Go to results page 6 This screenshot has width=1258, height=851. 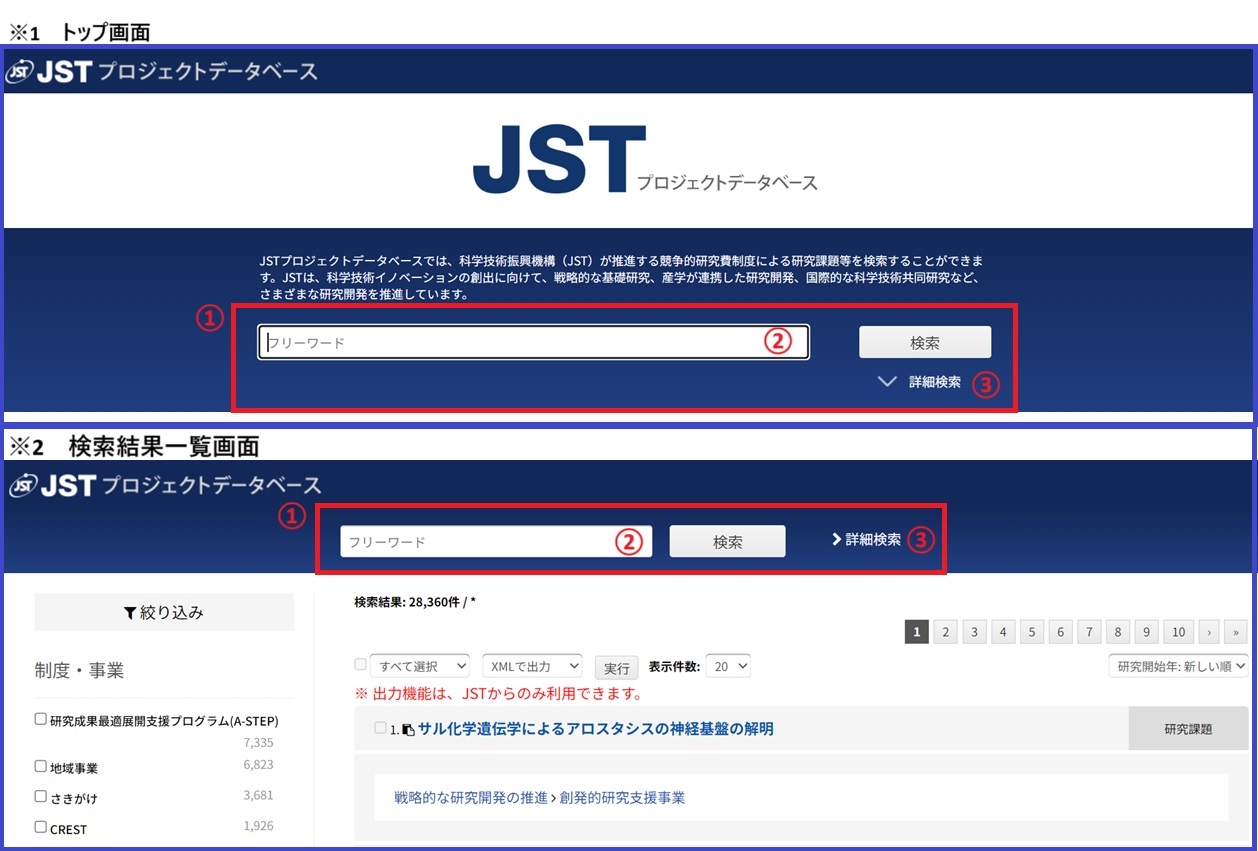point(1062,632)
